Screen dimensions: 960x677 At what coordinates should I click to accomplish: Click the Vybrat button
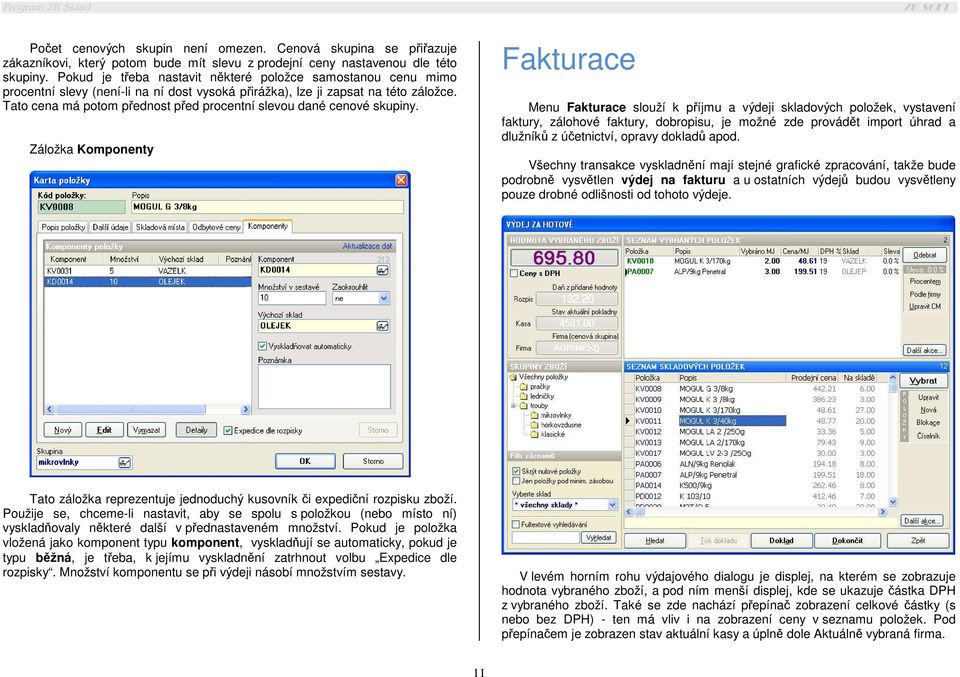(x=923, y=381)
